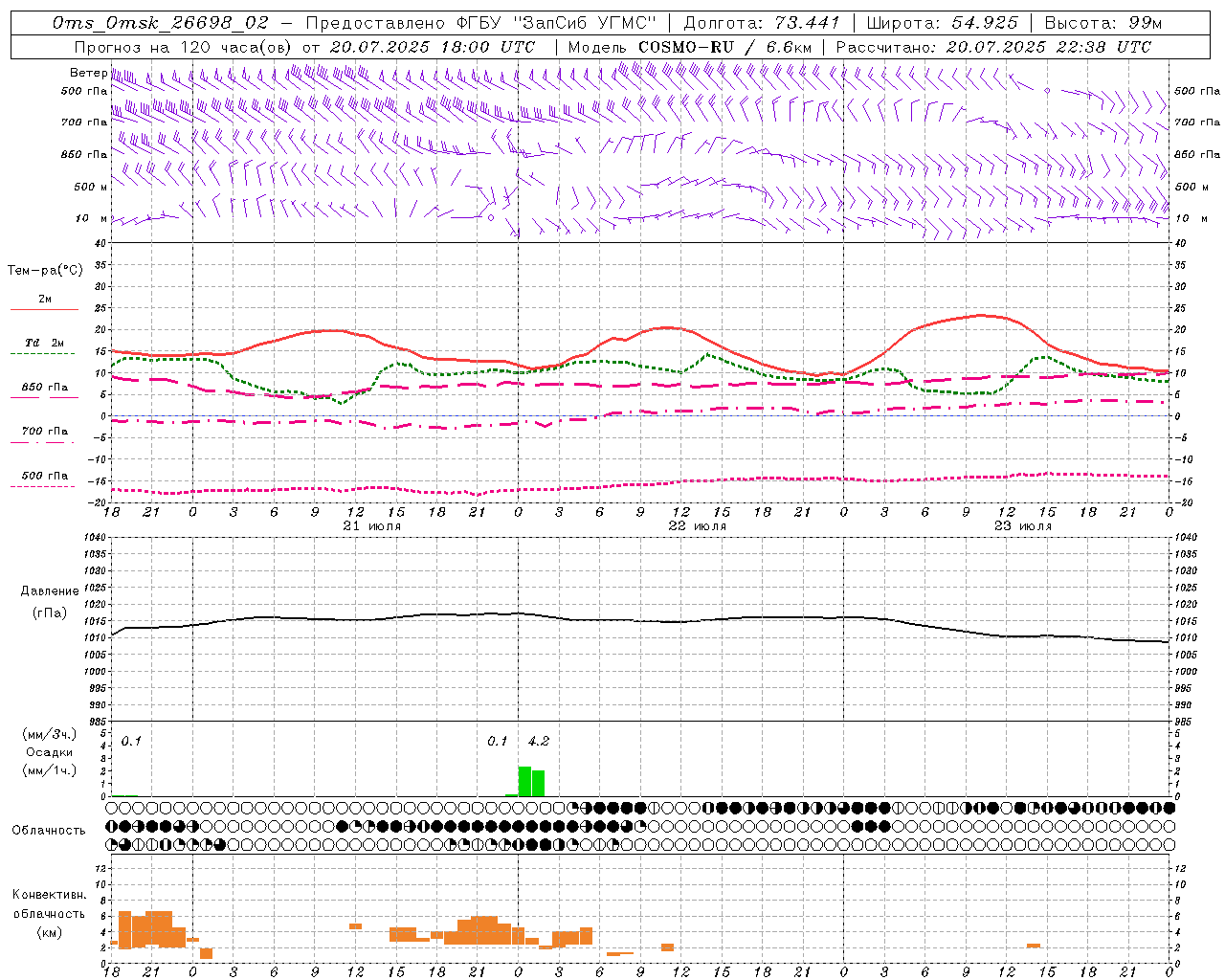This screenshot has height=980, width=1225.
Task: Click the Конвективн. label of convective cloud panel
Action: (49, 895)
